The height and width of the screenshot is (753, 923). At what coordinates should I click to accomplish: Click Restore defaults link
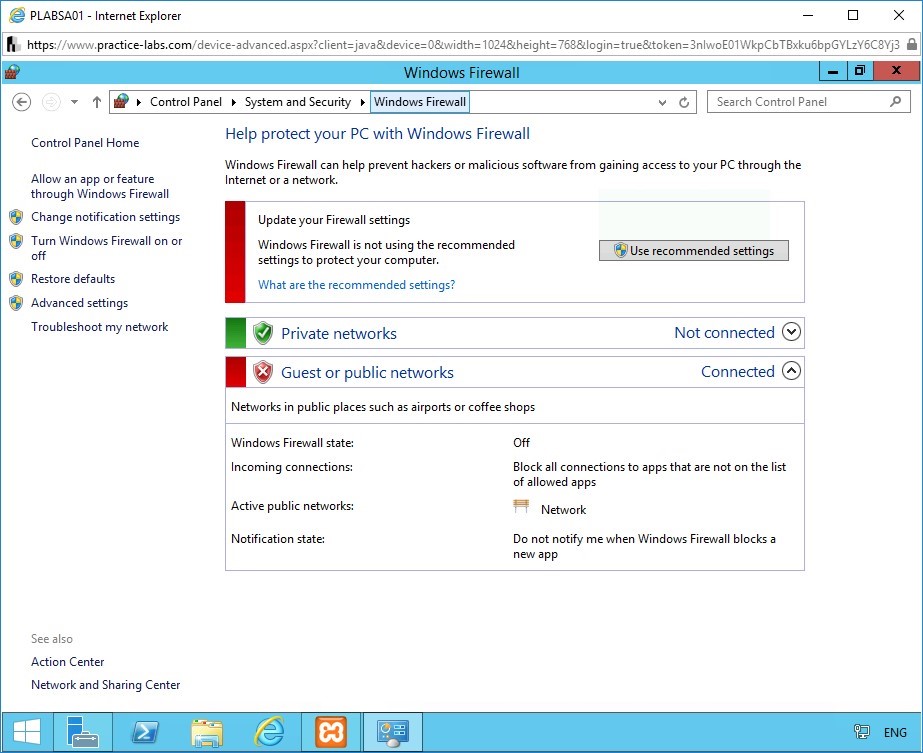click(x=73, y=279)
